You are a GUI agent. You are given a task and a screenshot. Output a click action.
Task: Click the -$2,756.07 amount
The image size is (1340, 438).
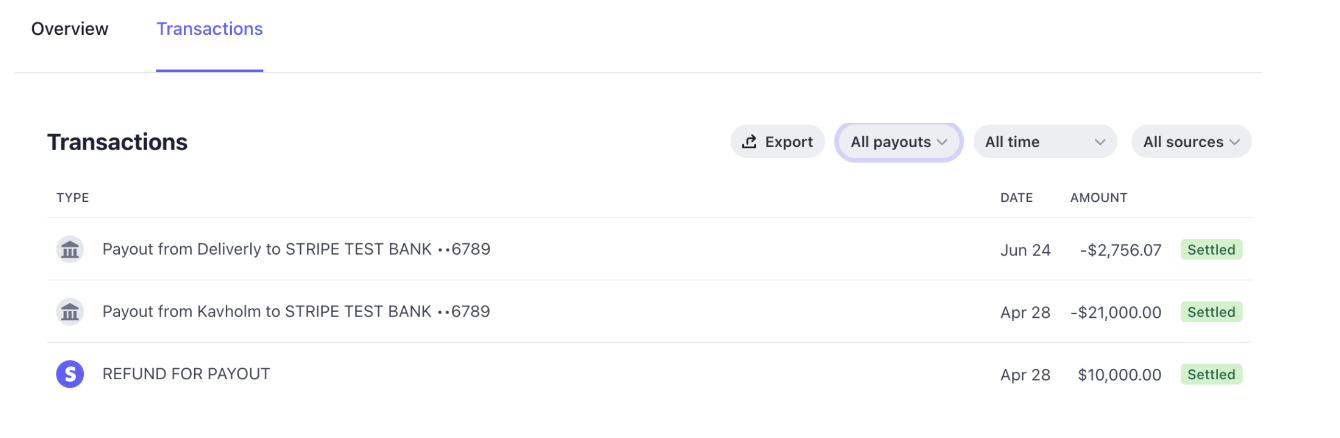tap(1120, 250)
